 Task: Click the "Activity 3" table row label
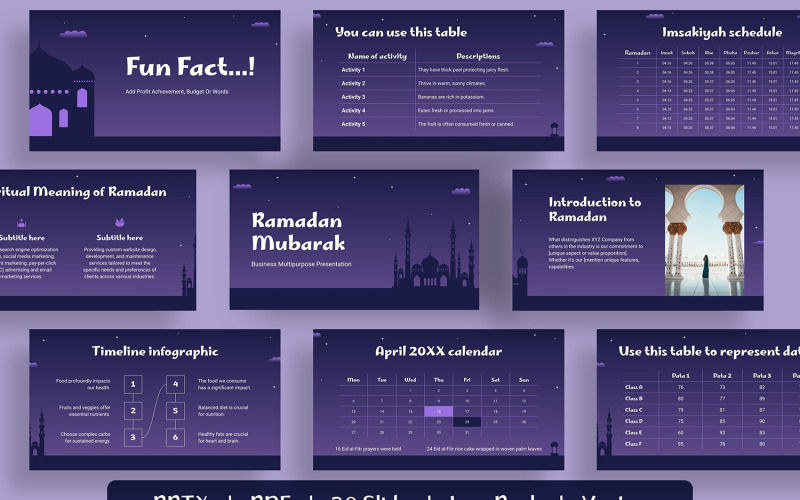(353, 97)
